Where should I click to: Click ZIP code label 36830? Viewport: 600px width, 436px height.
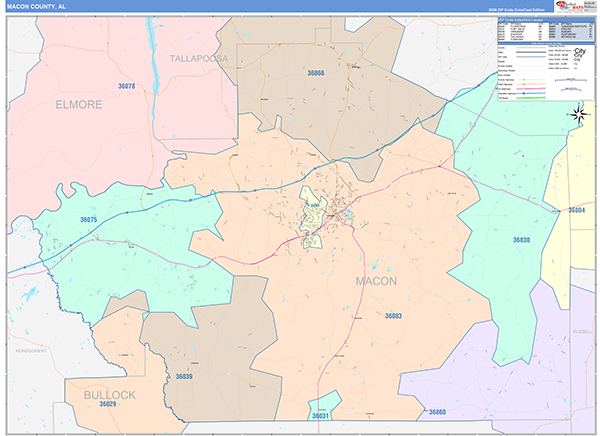521,240
